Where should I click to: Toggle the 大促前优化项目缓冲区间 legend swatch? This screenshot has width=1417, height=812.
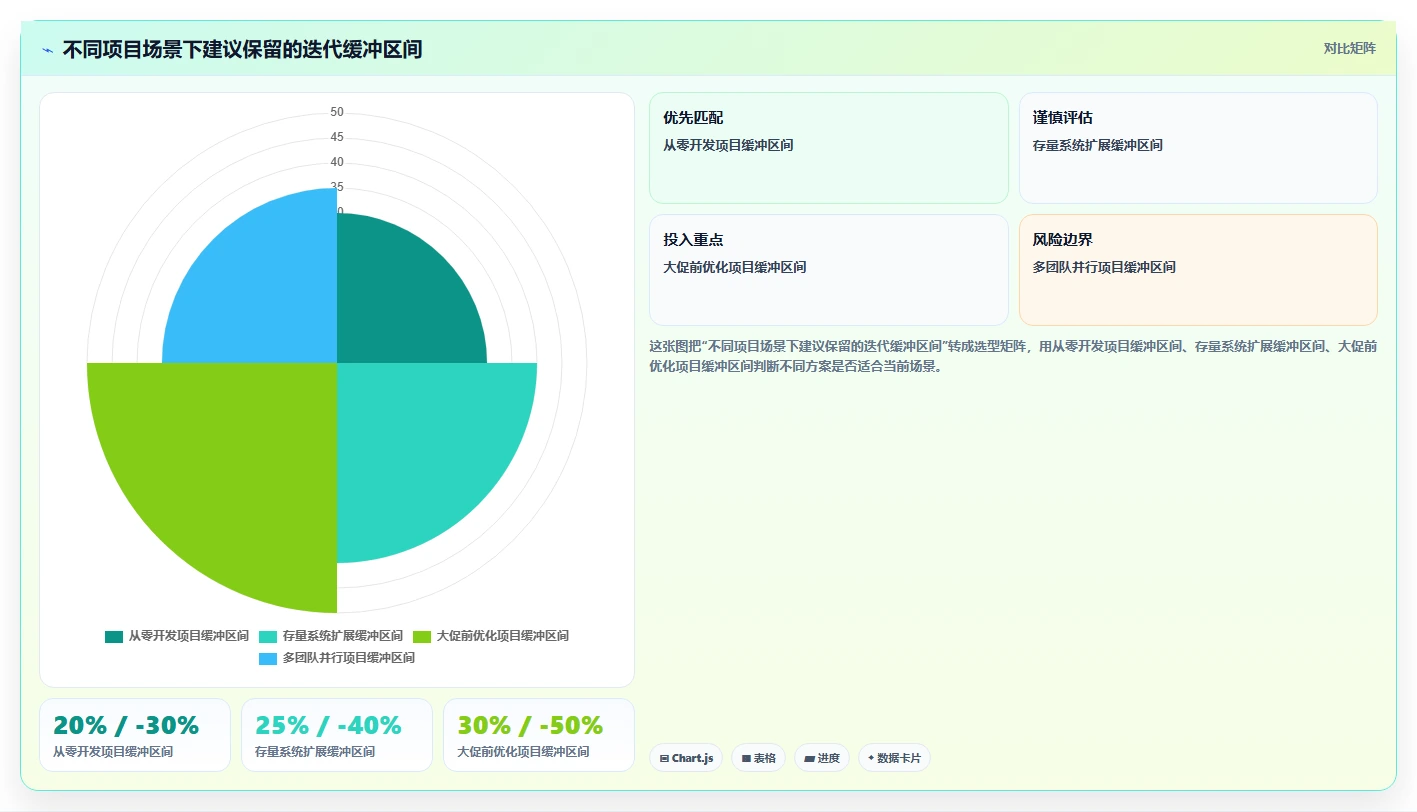(x=421, y=636)
